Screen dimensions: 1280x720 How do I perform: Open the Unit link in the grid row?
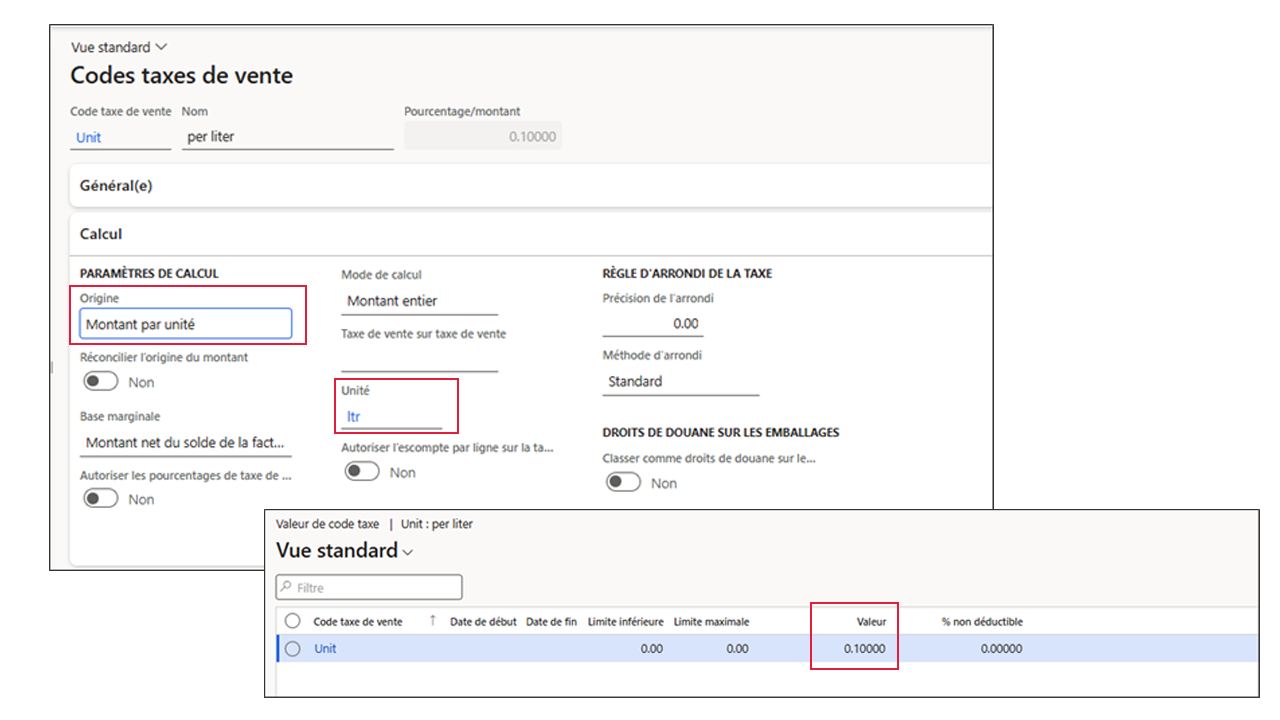tap(325, 649)
